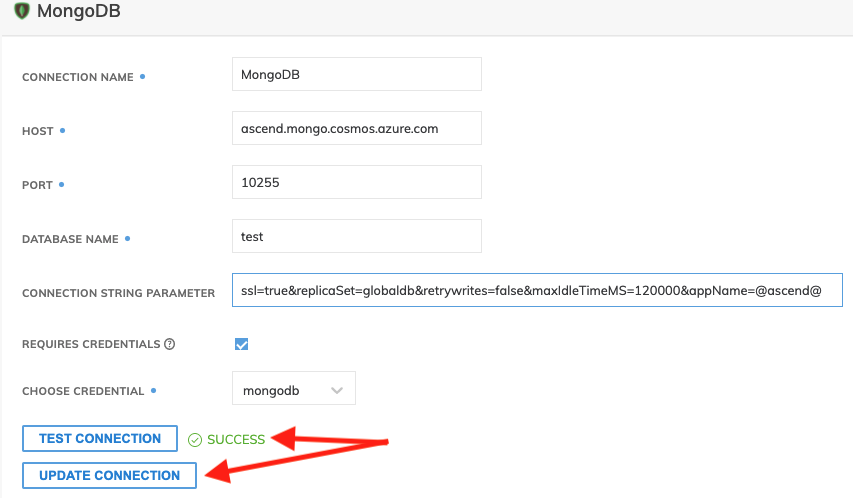Click into the Host field
Viewport: 853px width, 498px height.
click(357, 128)
